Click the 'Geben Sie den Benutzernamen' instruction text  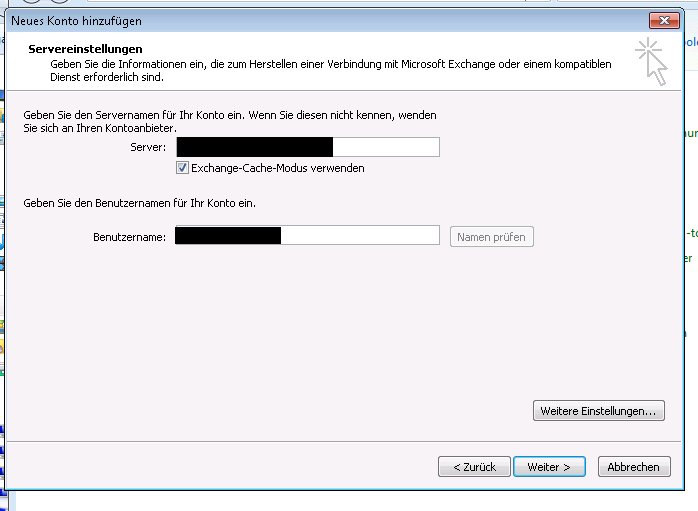[x=140, y=203]
